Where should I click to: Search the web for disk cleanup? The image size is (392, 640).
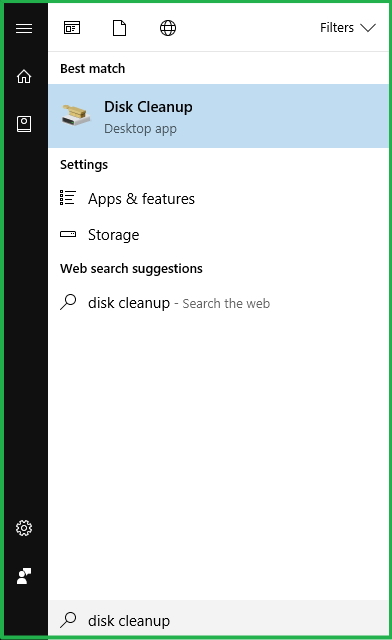[218, 303]
